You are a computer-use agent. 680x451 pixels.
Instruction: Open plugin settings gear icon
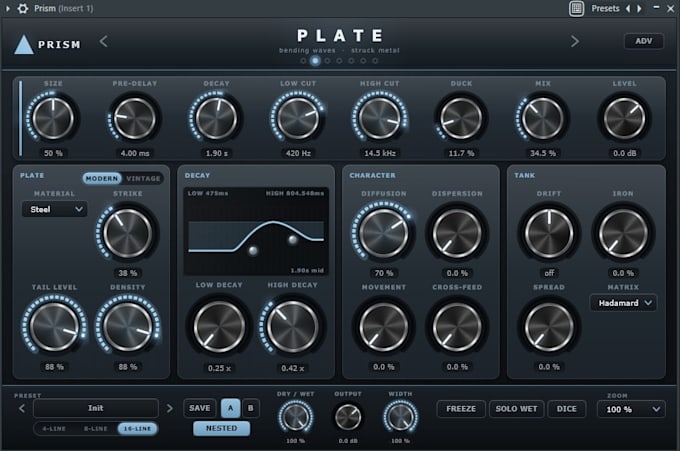point(23,8)
